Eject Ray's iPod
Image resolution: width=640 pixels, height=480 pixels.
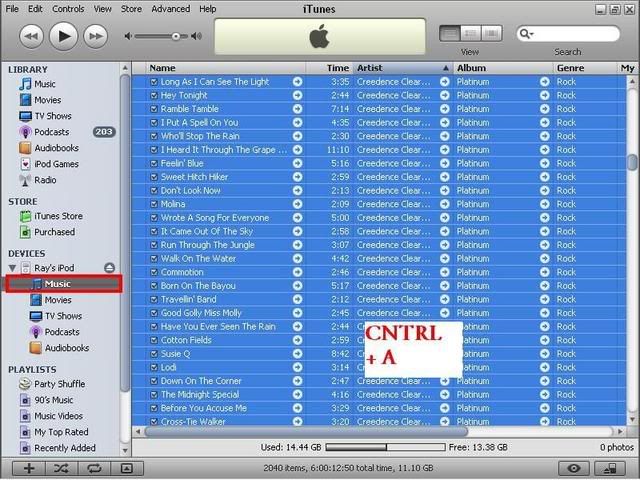[x=109, y=268]
